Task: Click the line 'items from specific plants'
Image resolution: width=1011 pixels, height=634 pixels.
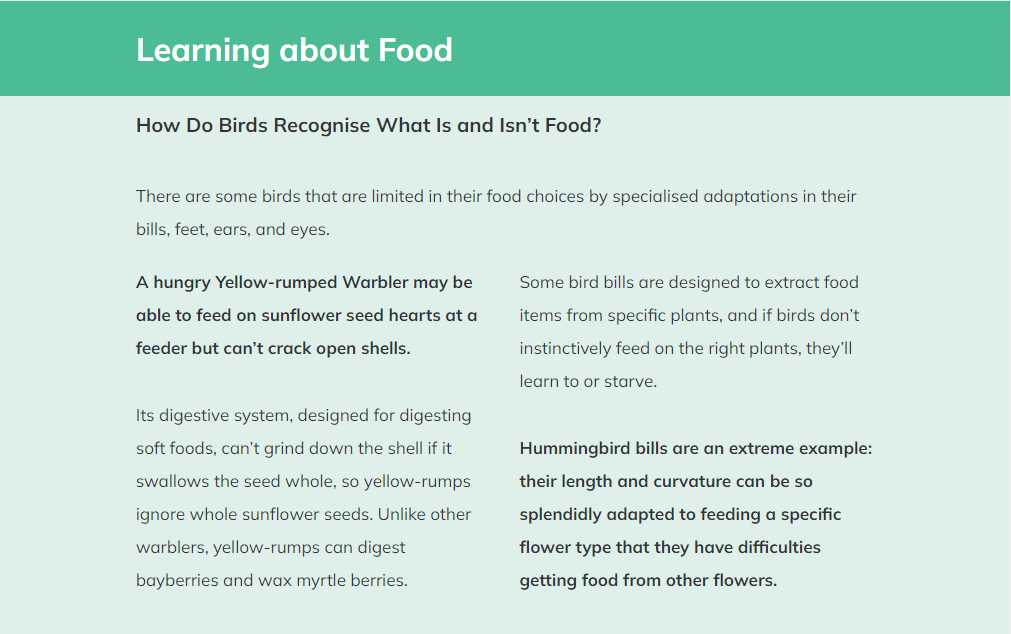Action: [x=689, y=315]
